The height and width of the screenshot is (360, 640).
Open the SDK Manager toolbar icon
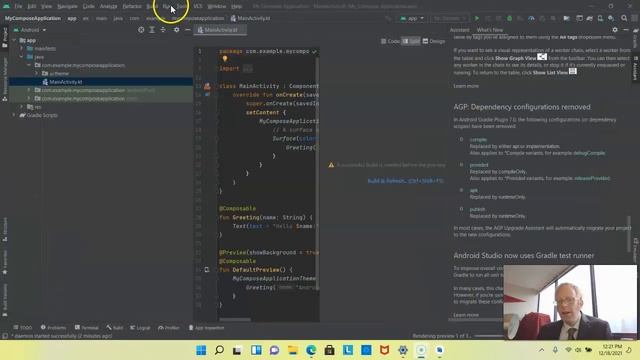click(x=611, y=18)
